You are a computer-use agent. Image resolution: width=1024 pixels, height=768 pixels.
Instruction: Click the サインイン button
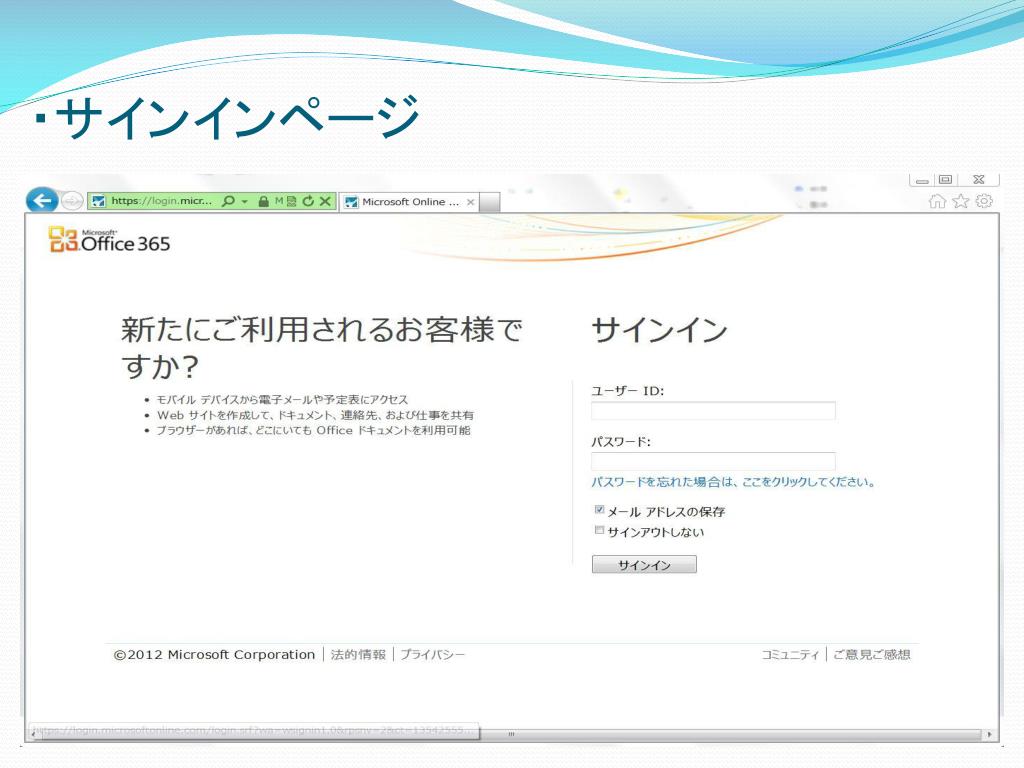click(x=644, y=564)
